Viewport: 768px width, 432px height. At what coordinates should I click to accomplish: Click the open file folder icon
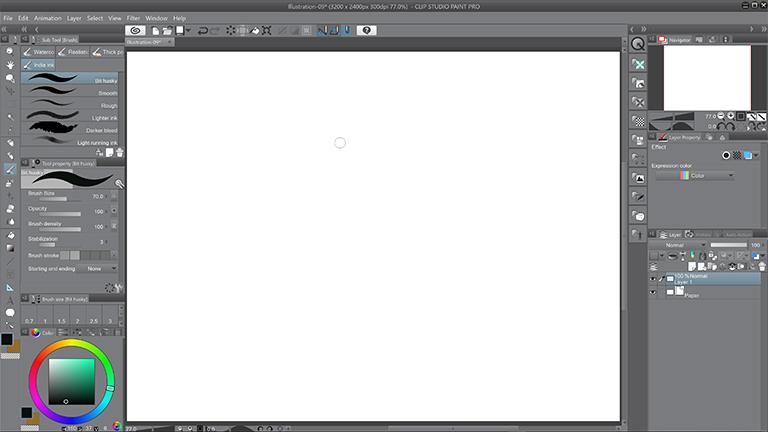(x=168, y=31)
